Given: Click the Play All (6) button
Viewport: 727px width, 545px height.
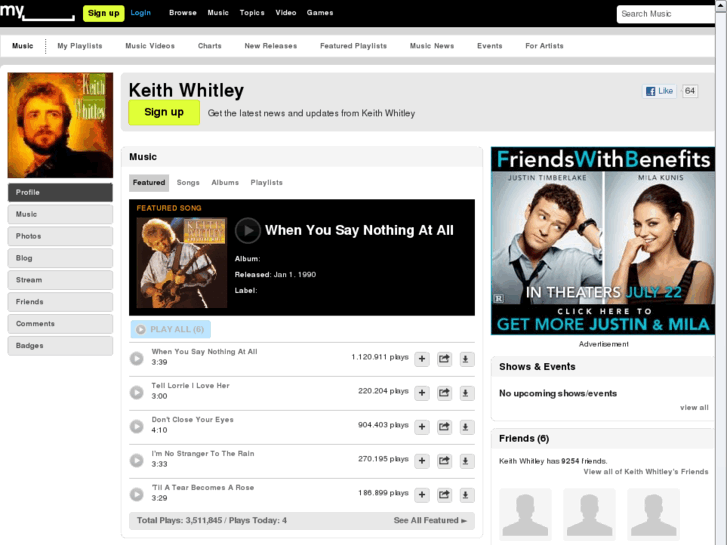Looking at the screenshot, I should [x=171, y=329].
